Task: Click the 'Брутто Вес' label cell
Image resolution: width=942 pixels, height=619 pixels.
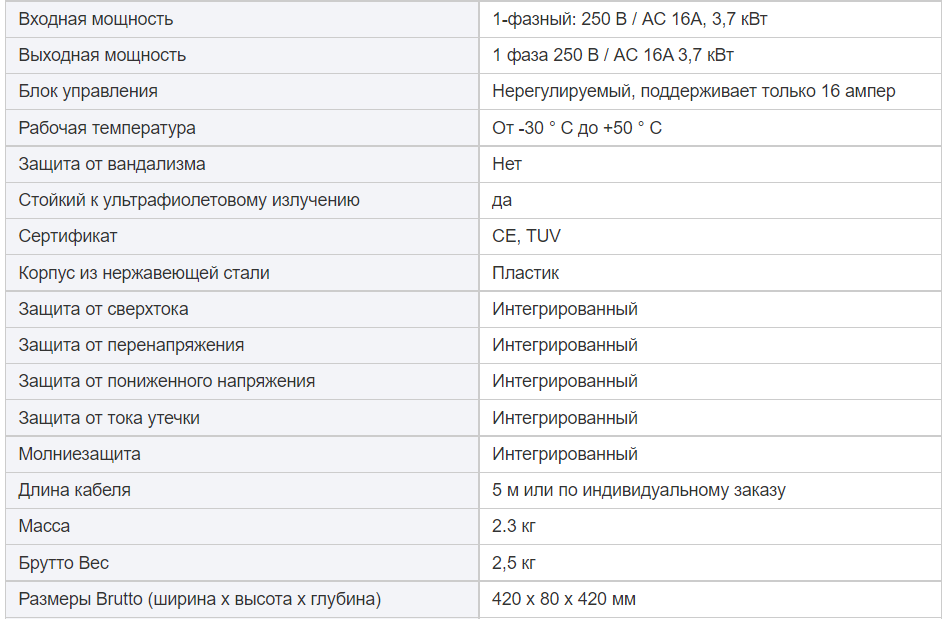Action: tap(242, 563)
